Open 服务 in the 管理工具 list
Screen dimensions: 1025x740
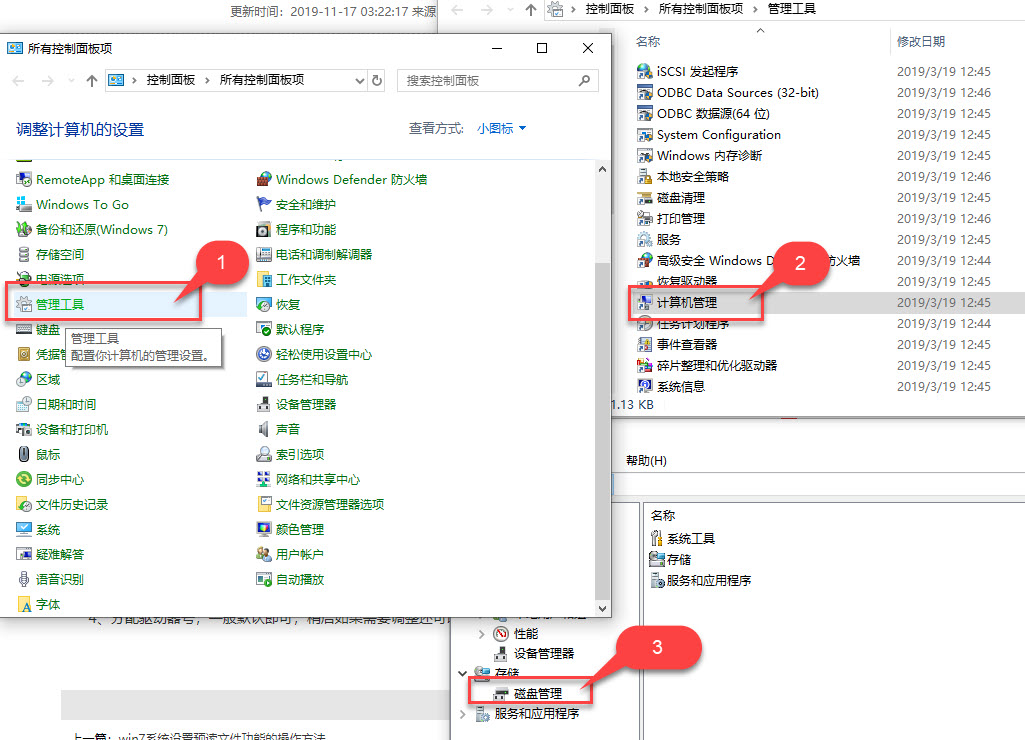click(668, 239)
